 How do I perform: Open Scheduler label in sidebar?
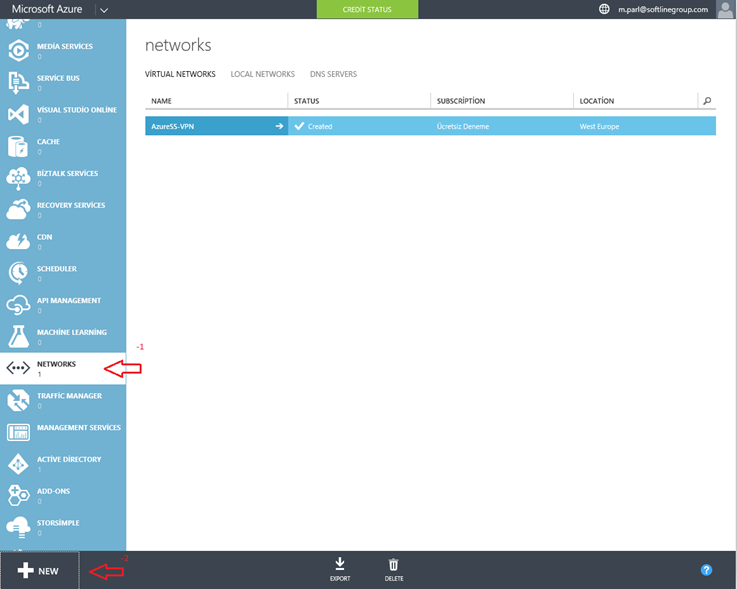[57, 268]
